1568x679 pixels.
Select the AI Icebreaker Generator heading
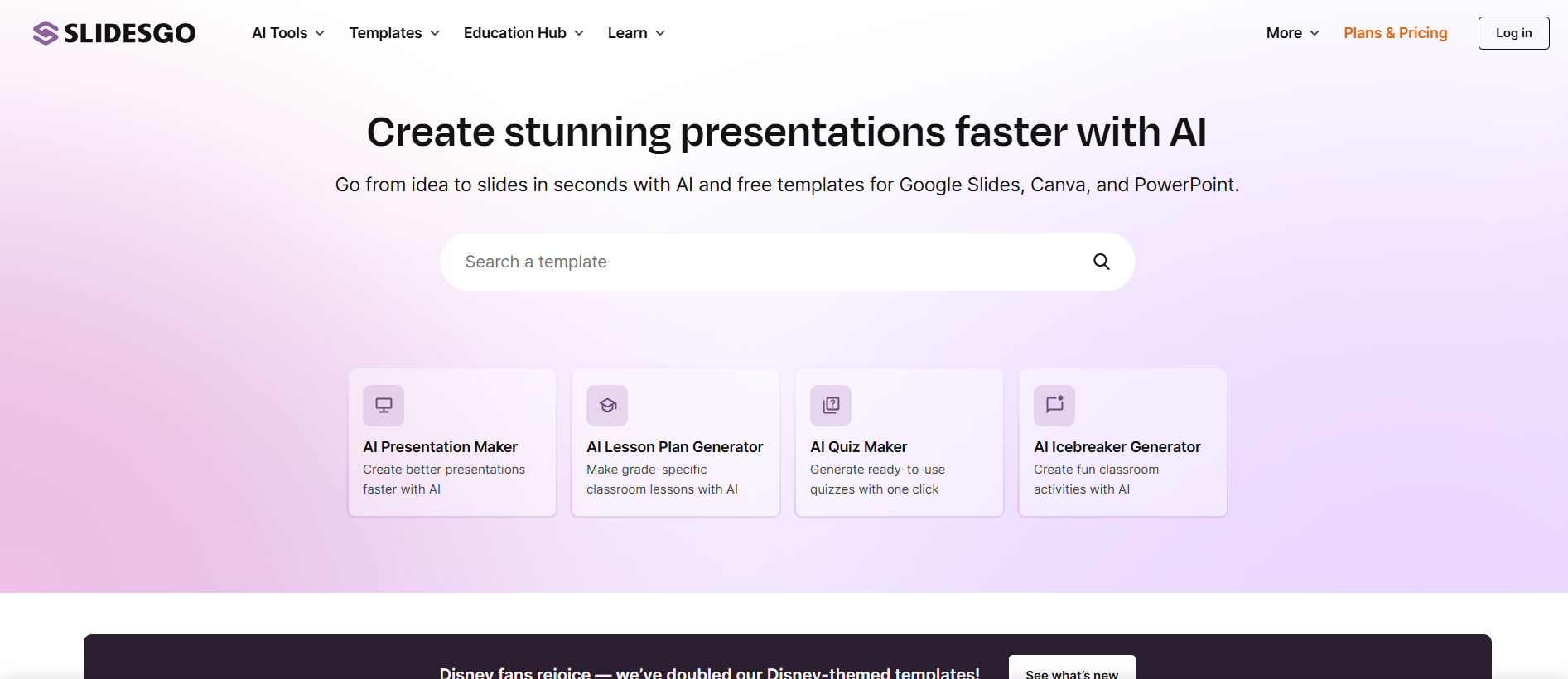[1117, 447]
